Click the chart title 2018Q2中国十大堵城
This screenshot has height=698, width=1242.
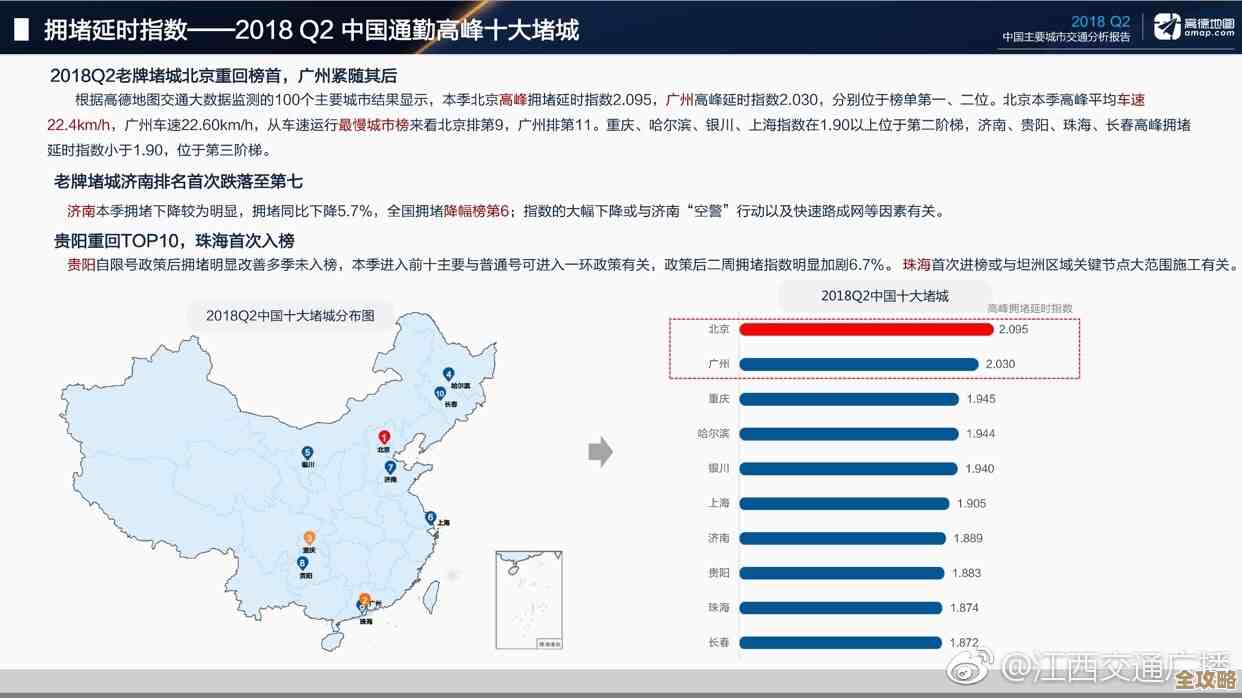[886, 295]
